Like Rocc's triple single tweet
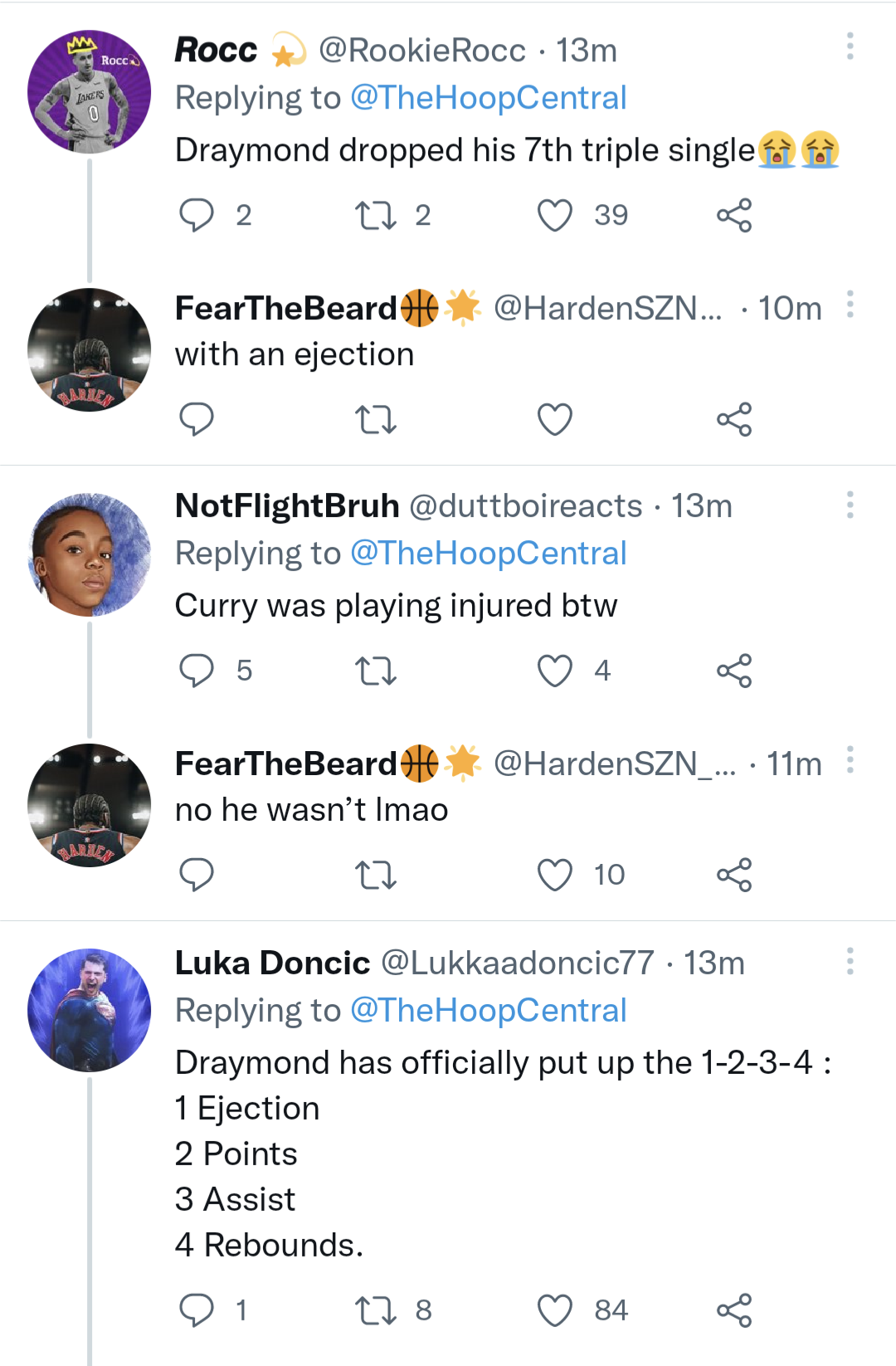The width and height of the screenshot is (896, 1366). (553, 215)
